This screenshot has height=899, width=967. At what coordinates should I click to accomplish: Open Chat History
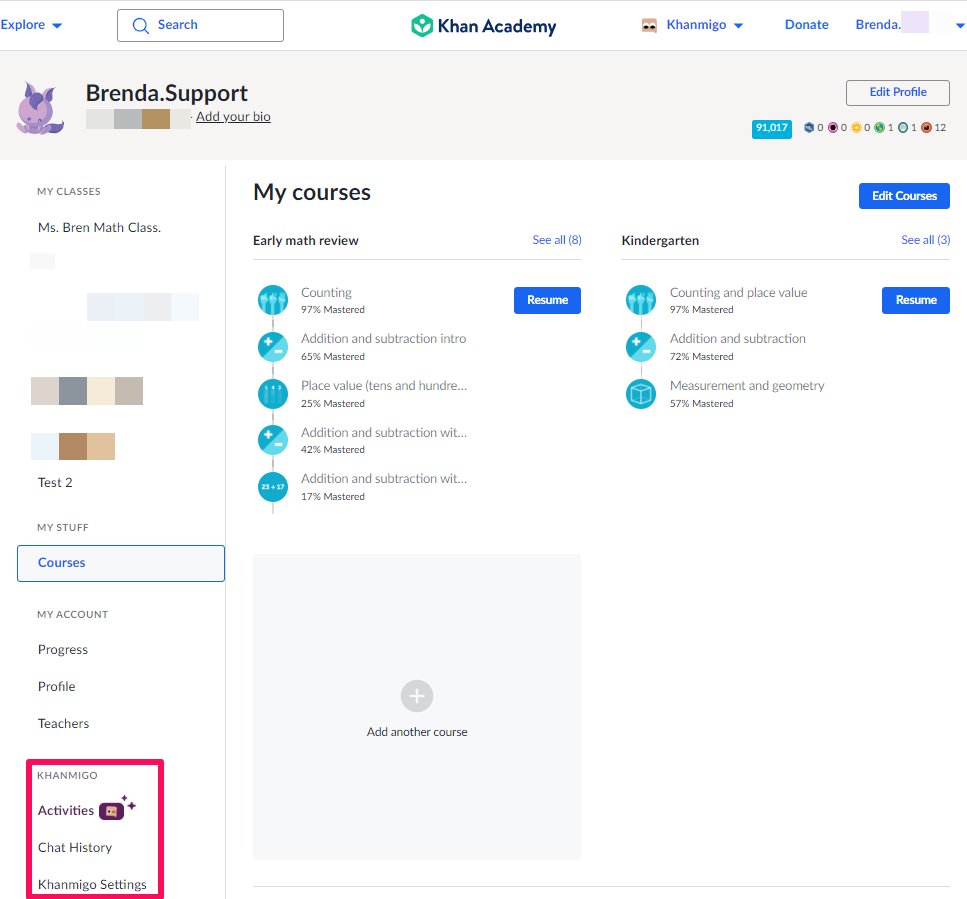pos(75,847)
